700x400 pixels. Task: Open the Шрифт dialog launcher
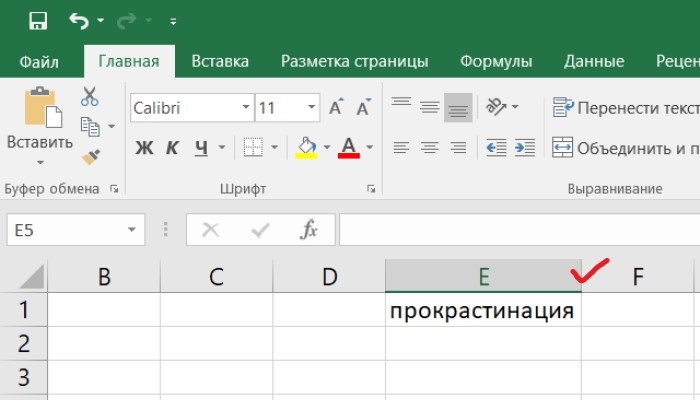coord(371,189)
